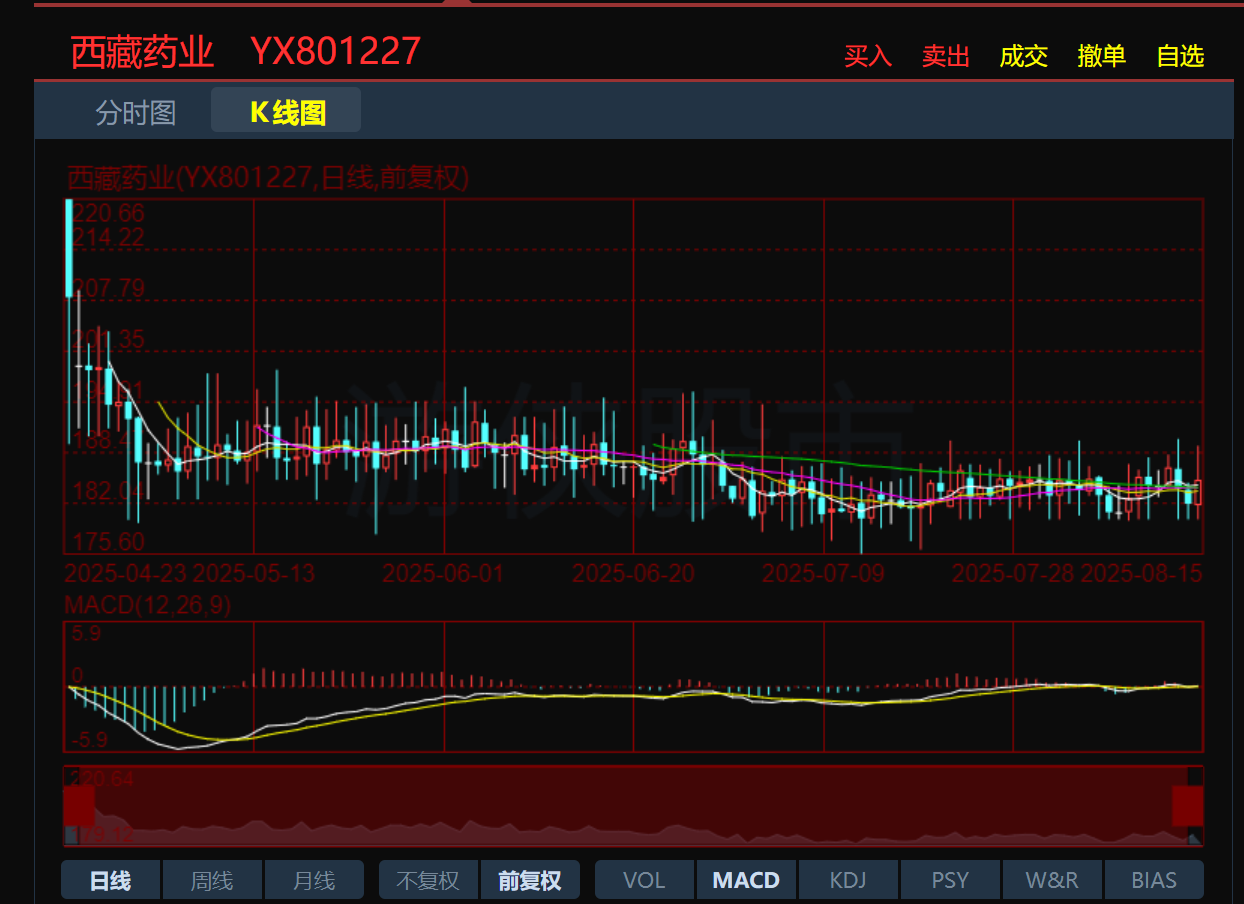1244x904 pixels.
Task: Click the 卖出 (sell) link
Action: click(x=945, y=56)
